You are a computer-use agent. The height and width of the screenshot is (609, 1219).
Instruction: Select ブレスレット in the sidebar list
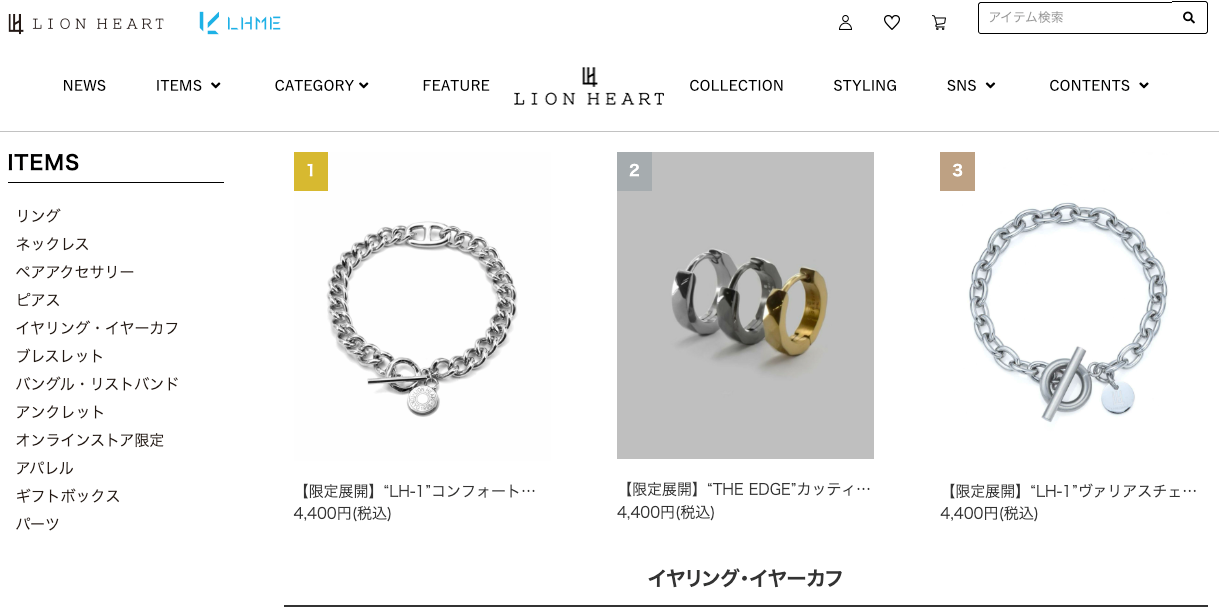pyautogui.click(x=60, y=356)
